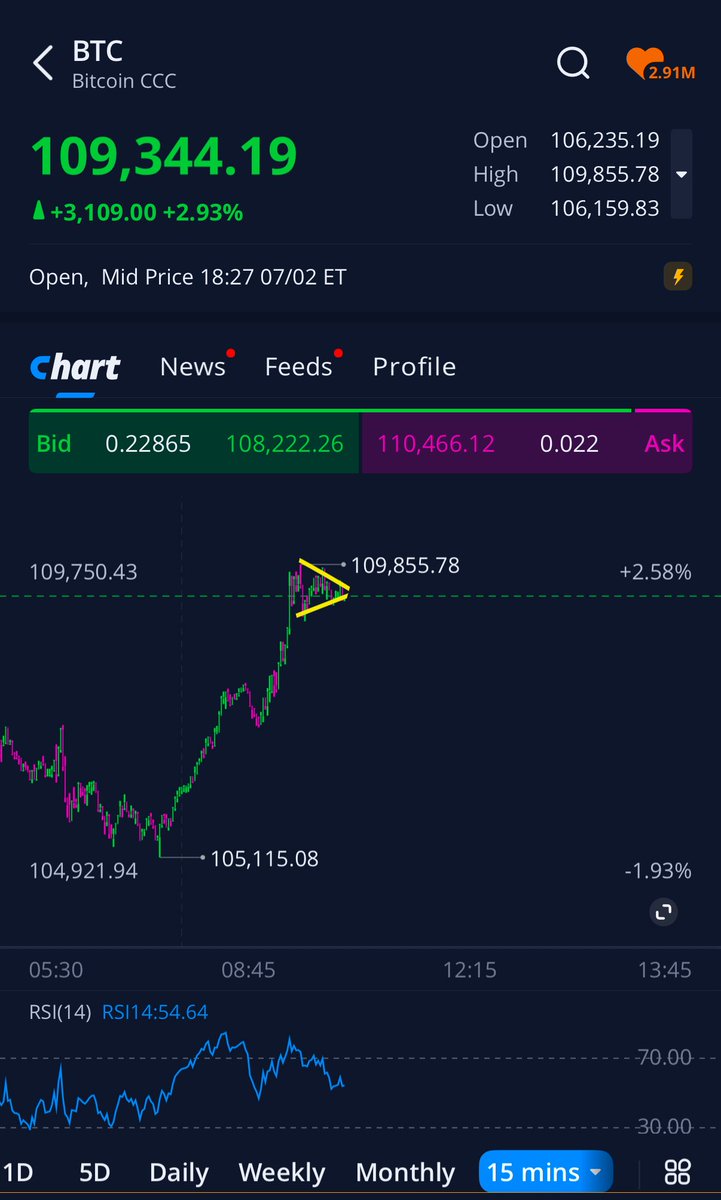Viewport: 721px width, 1200px height.
Task: Switch to the Chart tab
Action: pos(75,367)
